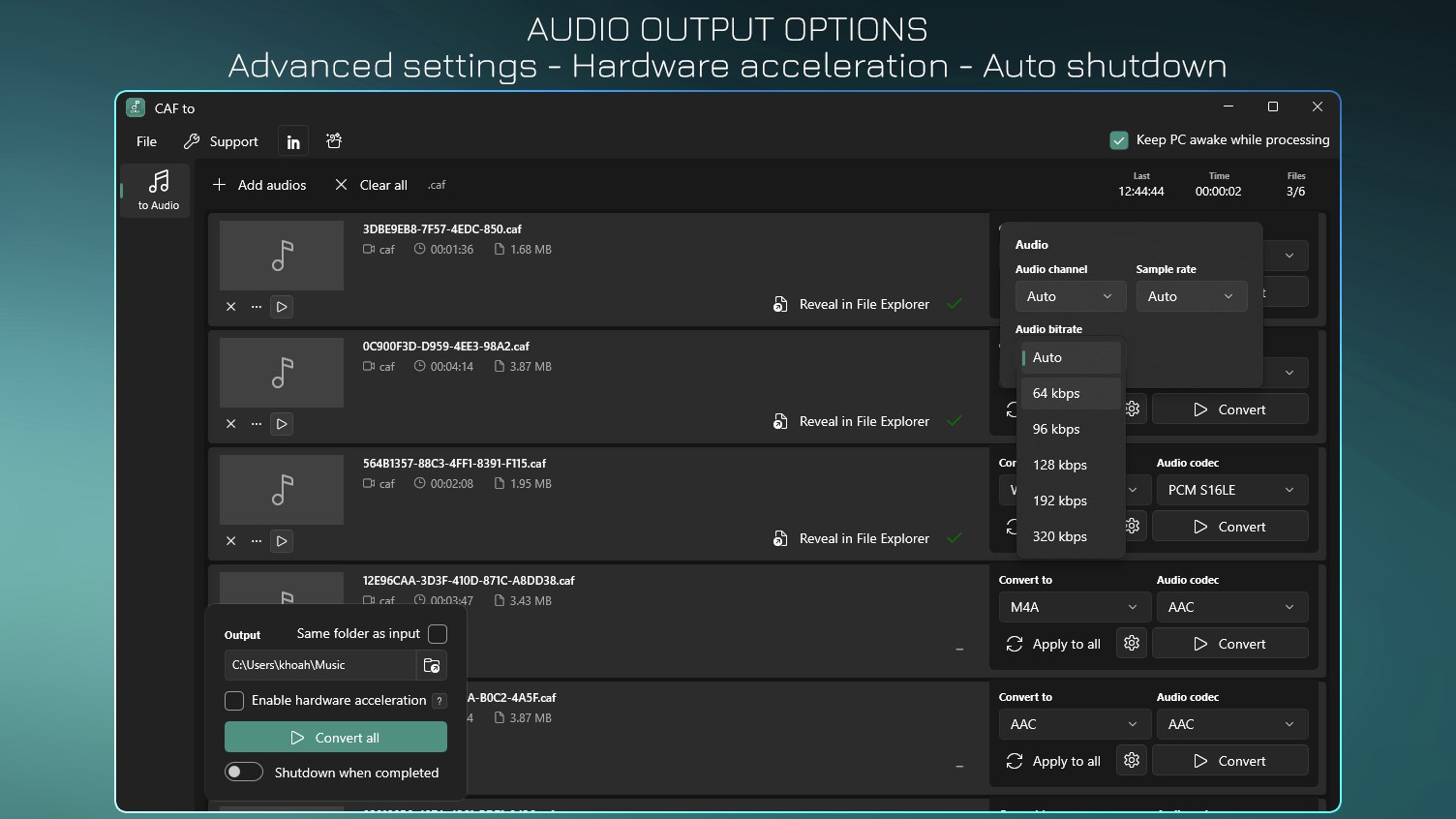Toggle Shutdown when completed
This screenshot has height=819, width=1456.
[244, 772]
